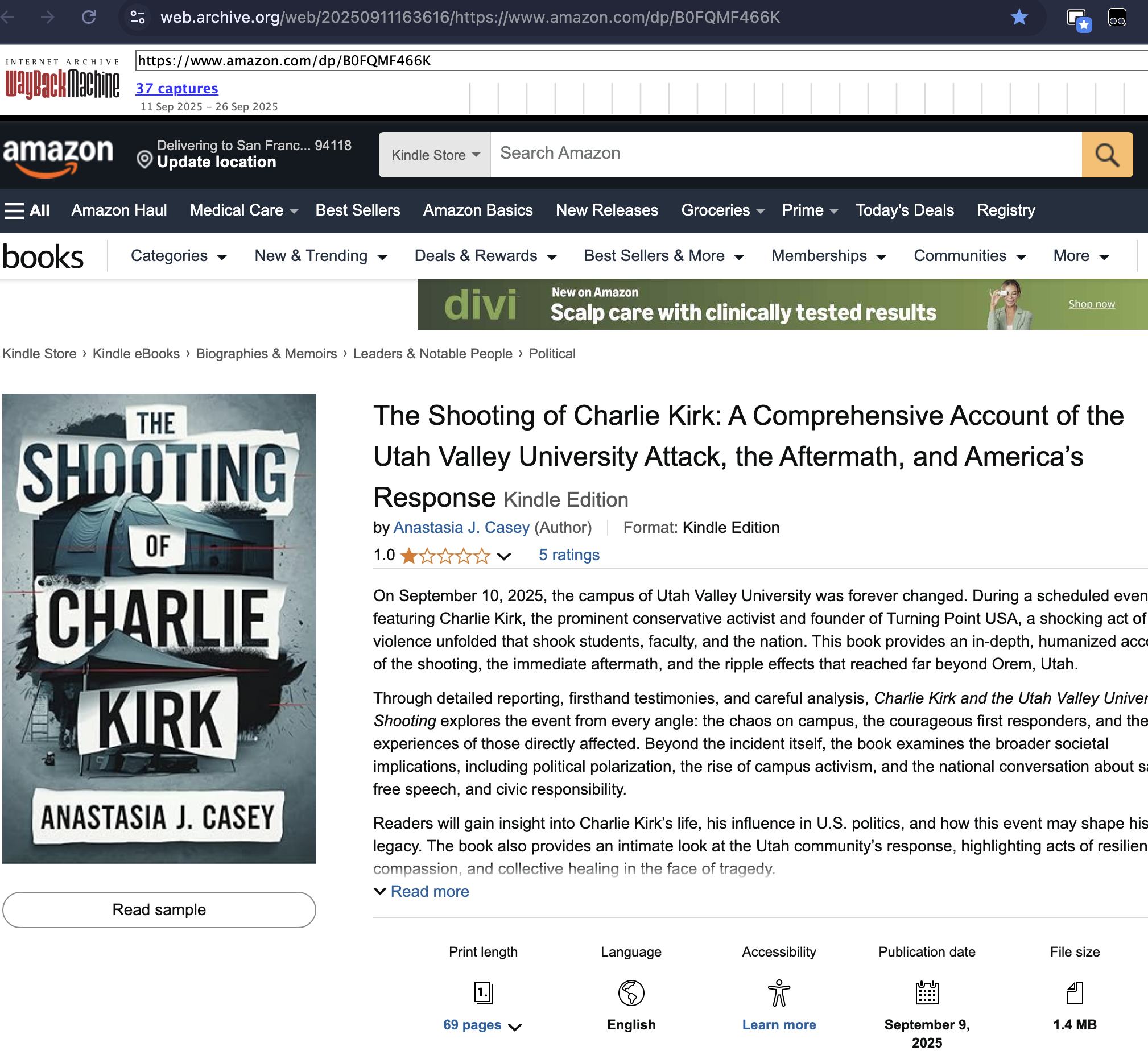Open Today's Deals nav item
Viewport: 1148px width, 1051px height.
[905, 210]
